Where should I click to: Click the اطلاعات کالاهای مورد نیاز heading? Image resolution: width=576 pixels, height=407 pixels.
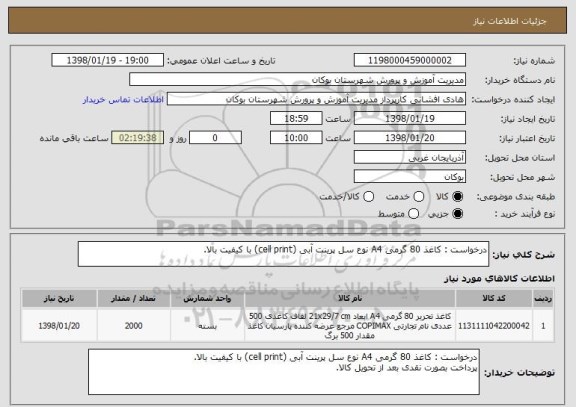click(x=499, y=279)
